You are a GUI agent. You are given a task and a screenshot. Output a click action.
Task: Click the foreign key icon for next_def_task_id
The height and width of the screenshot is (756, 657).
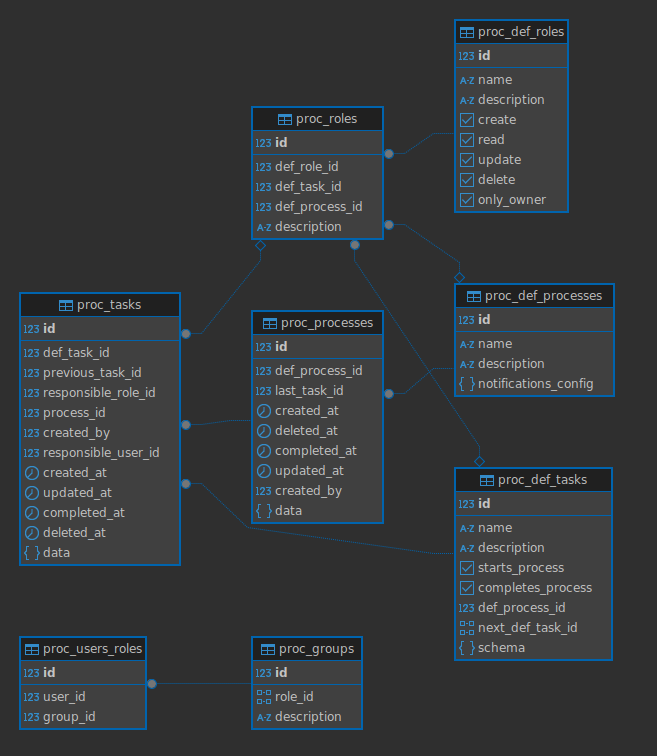(x=467, y=628)
